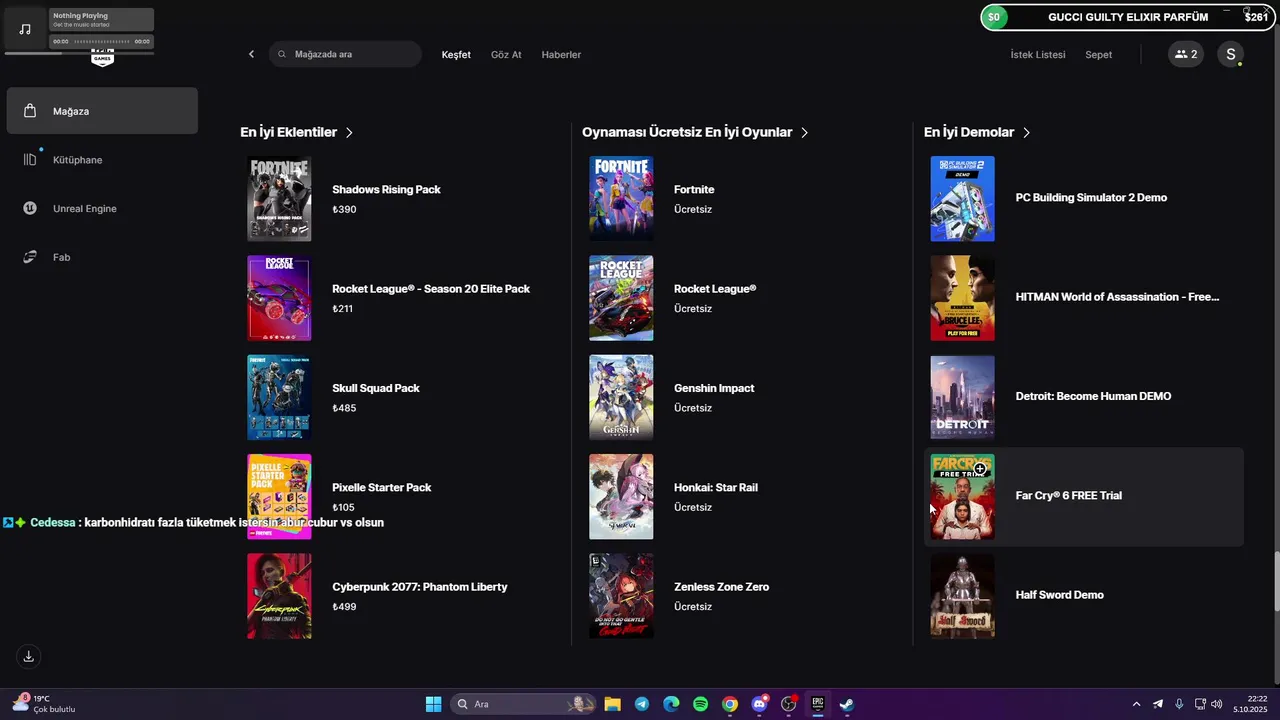Open Half Sword Demo thumbnail
Screen dimensions: 1280x720
point(962,596)
